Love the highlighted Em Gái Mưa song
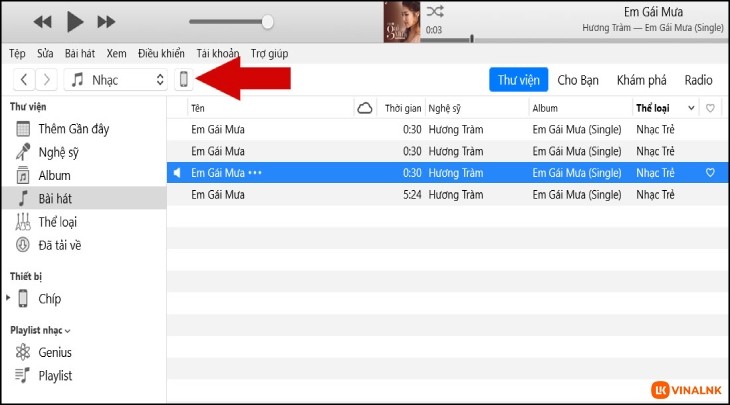Screen dimensions: 730x405 pyautogui.click(x=710, y=173)
